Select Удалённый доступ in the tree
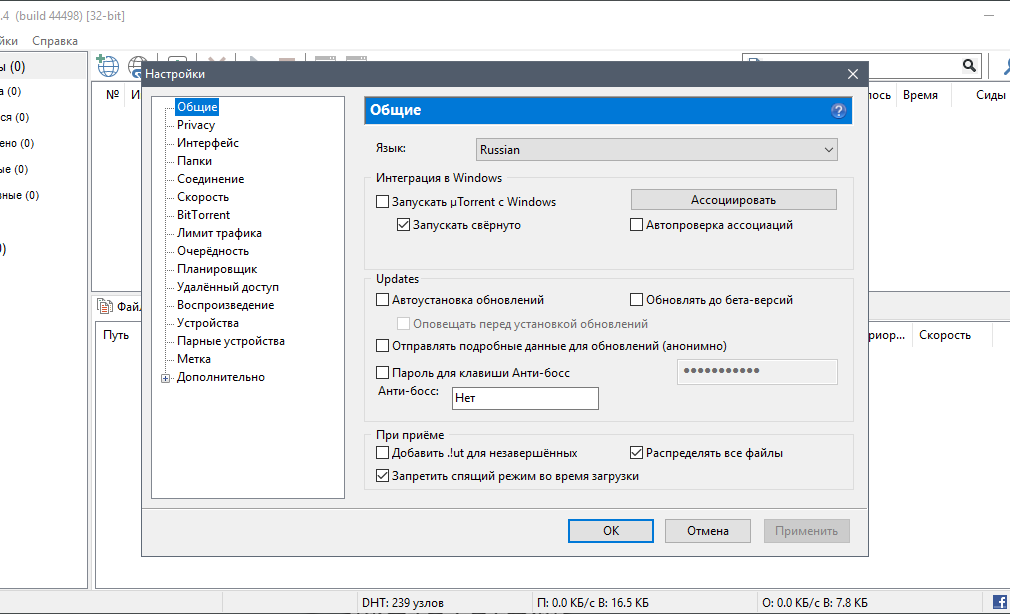 coord(228,287)
